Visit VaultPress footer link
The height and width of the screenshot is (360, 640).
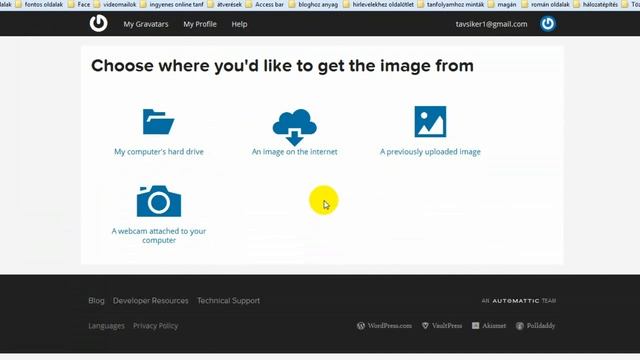(442, 326)
